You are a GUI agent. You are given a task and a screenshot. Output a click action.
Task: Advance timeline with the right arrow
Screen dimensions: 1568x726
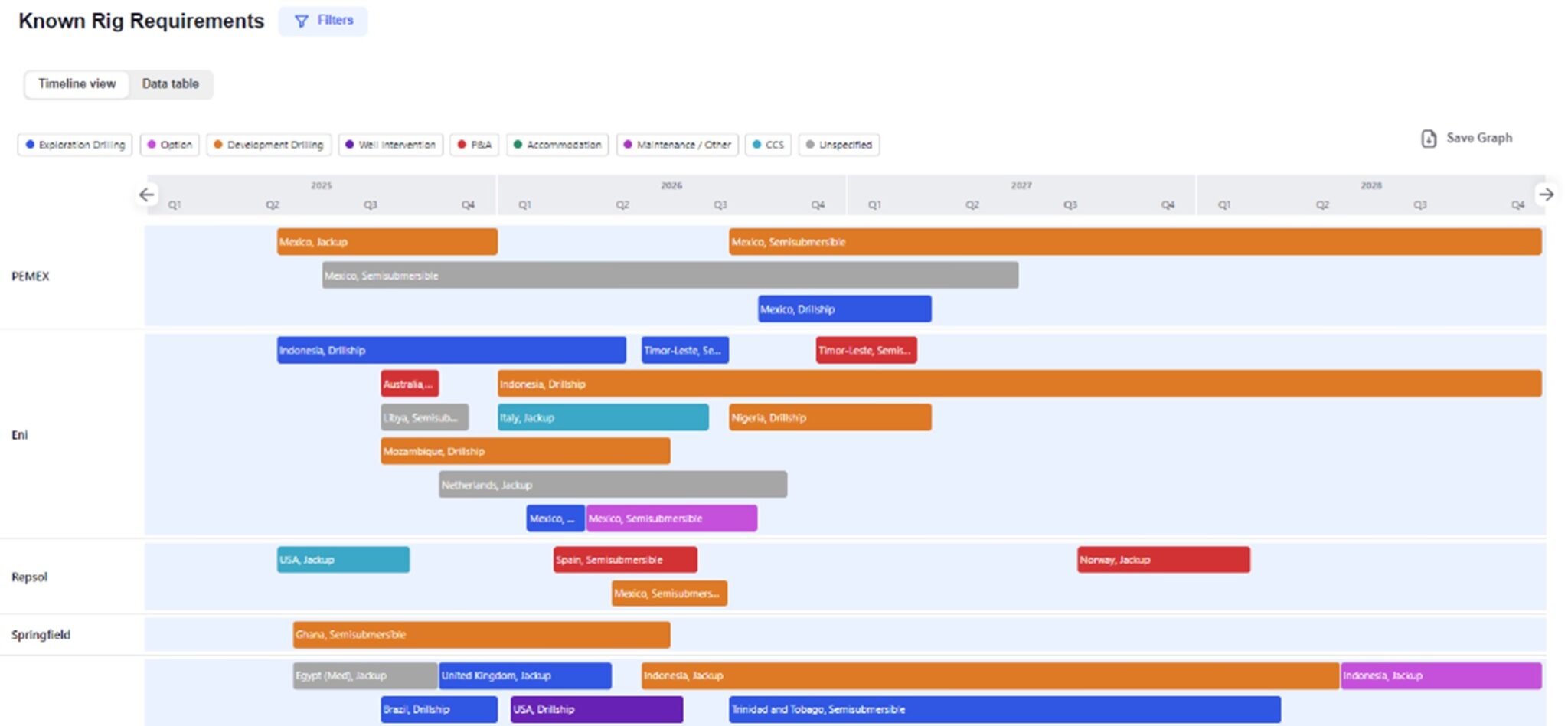pos(1546,195)
